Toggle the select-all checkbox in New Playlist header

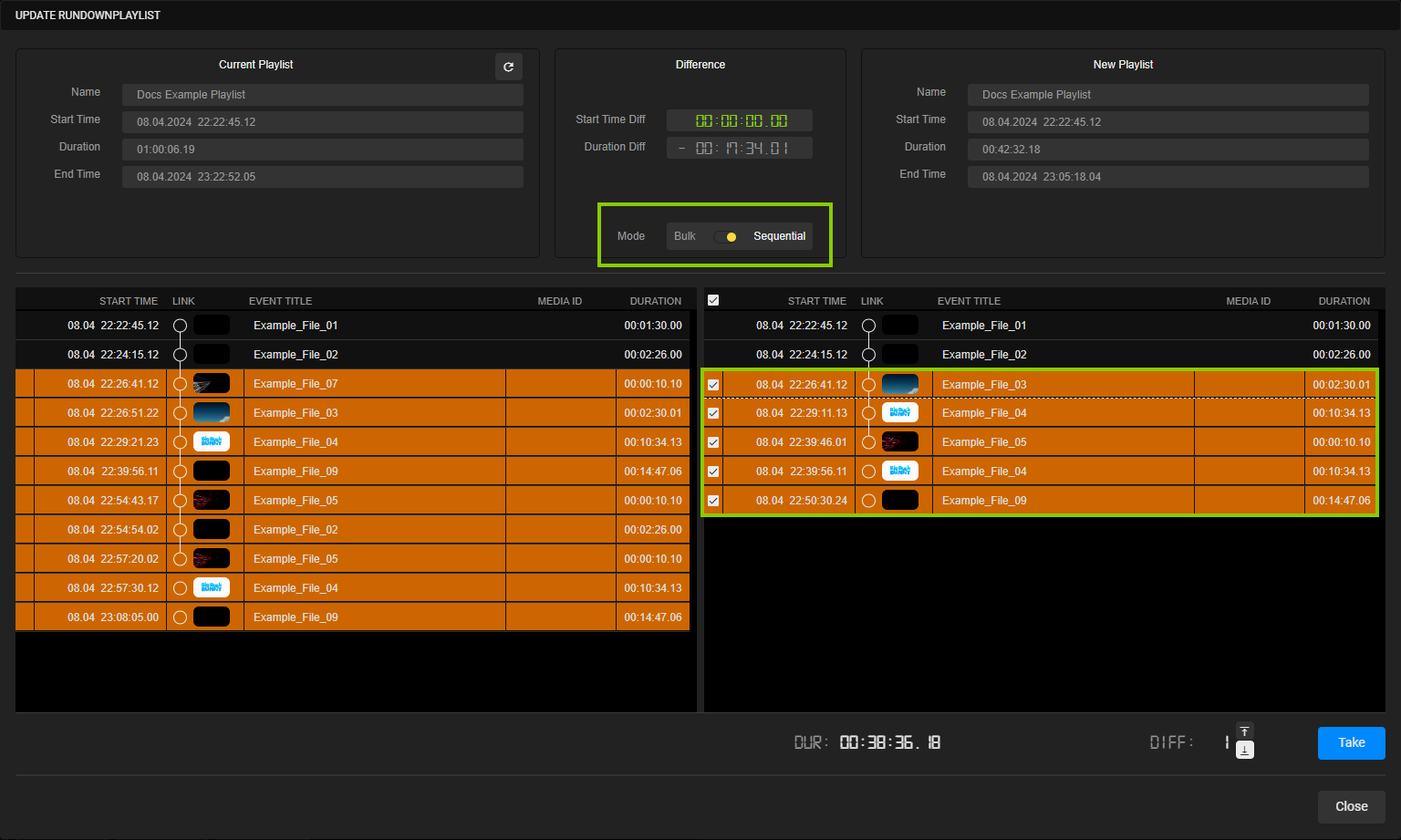tap(712, 299)
